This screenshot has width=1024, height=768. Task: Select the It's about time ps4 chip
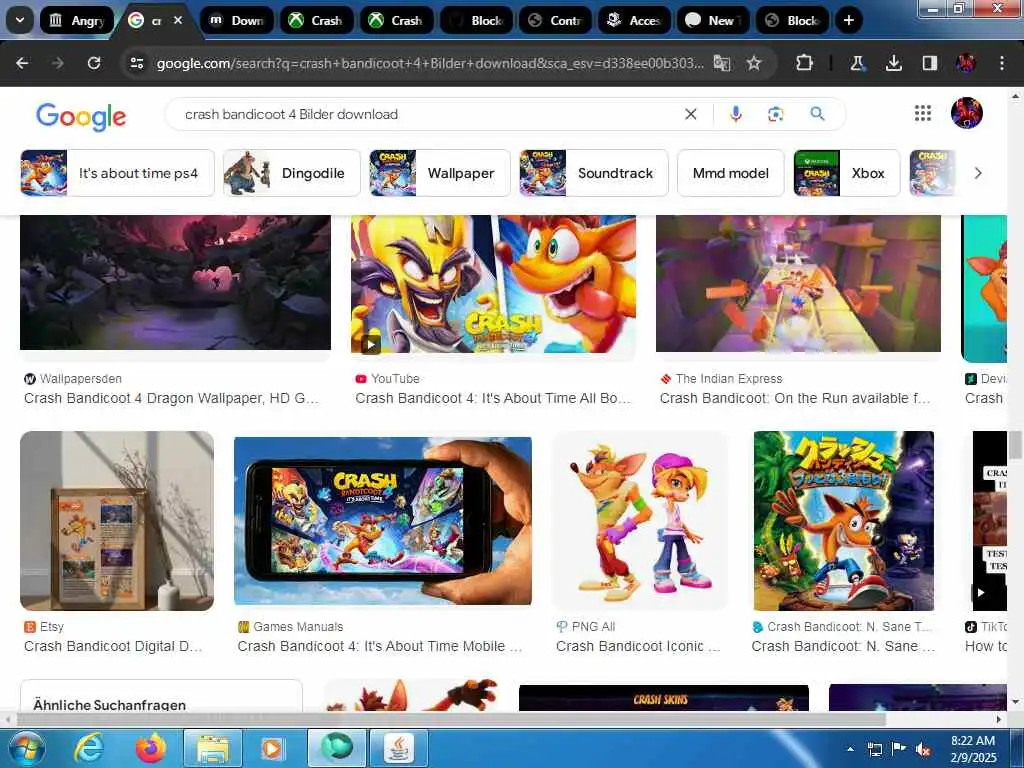[117, 173]
